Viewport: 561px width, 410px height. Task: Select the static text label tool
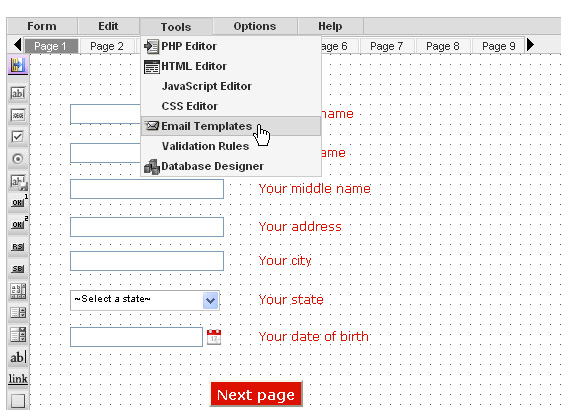tap(18, 357)
